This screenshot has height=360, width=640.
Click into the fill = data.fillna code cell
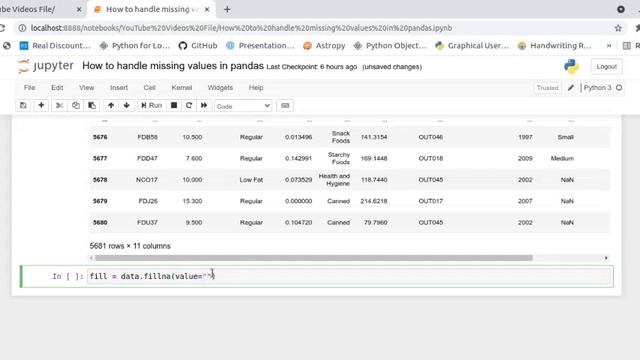(349, 276)
